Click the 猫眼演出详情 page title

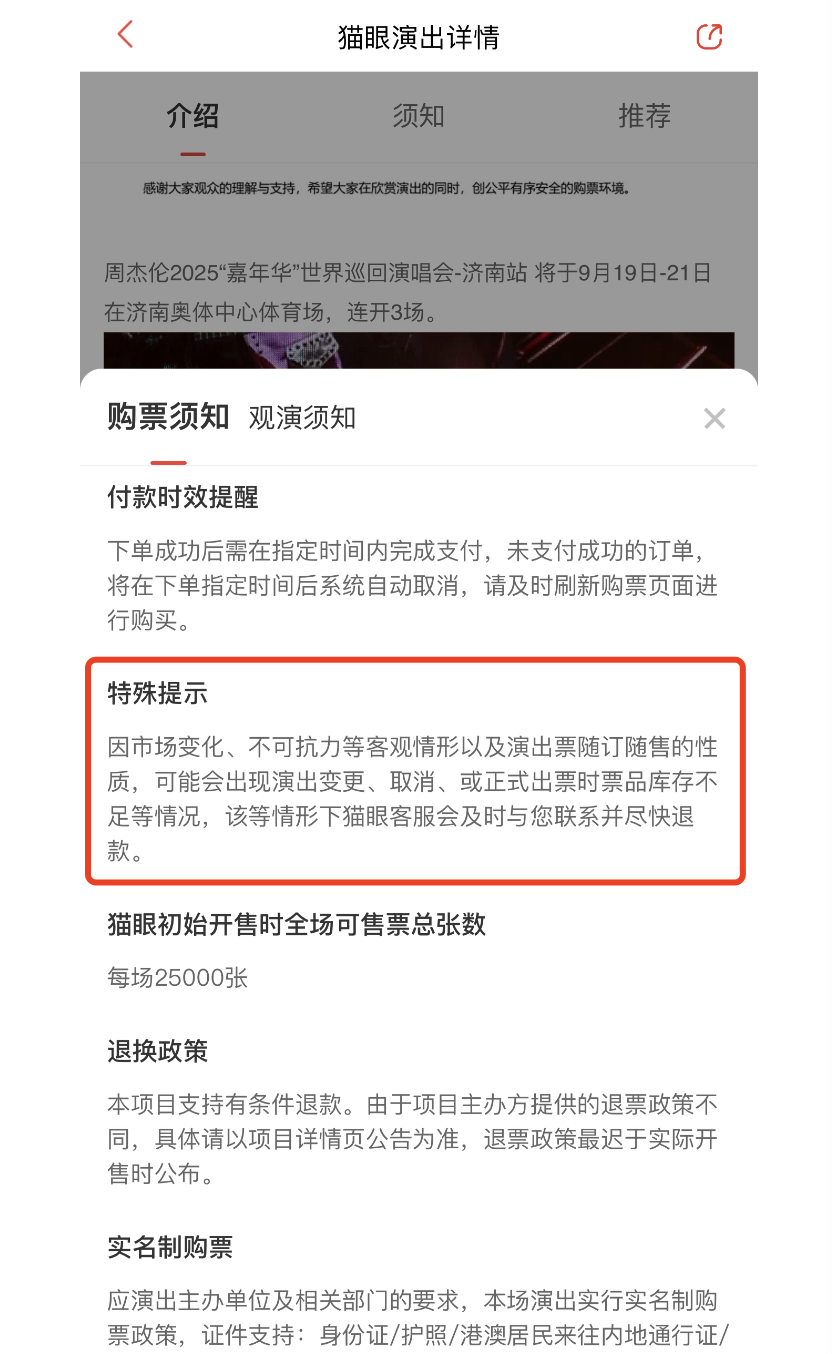[419, 37]
